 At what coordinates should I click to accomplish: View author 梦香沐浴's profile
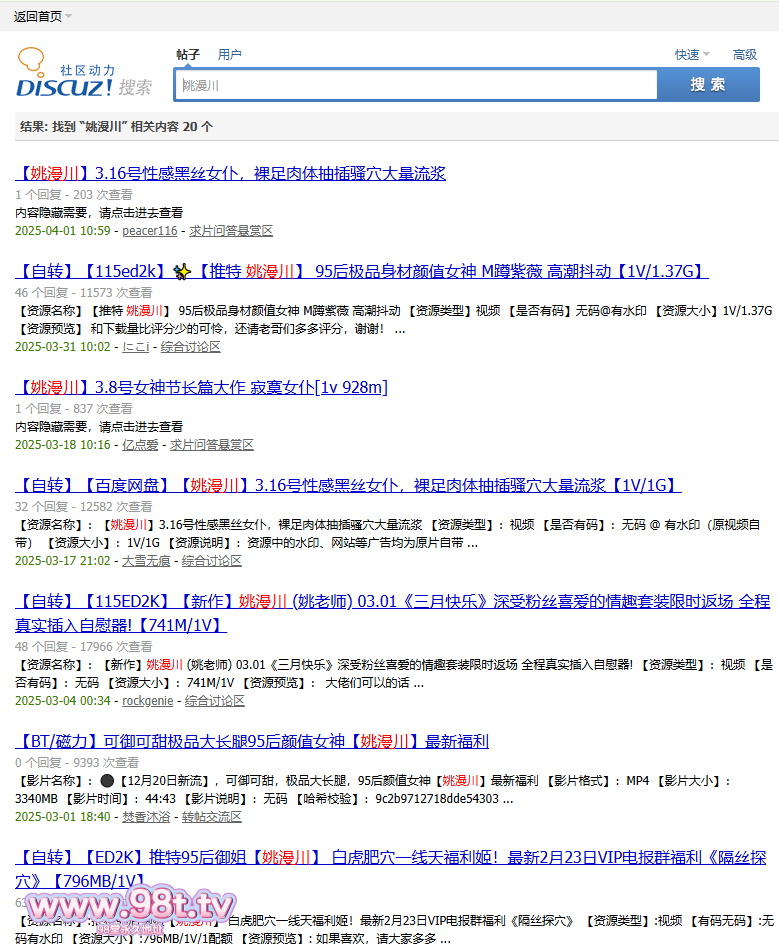coord(146,817)
